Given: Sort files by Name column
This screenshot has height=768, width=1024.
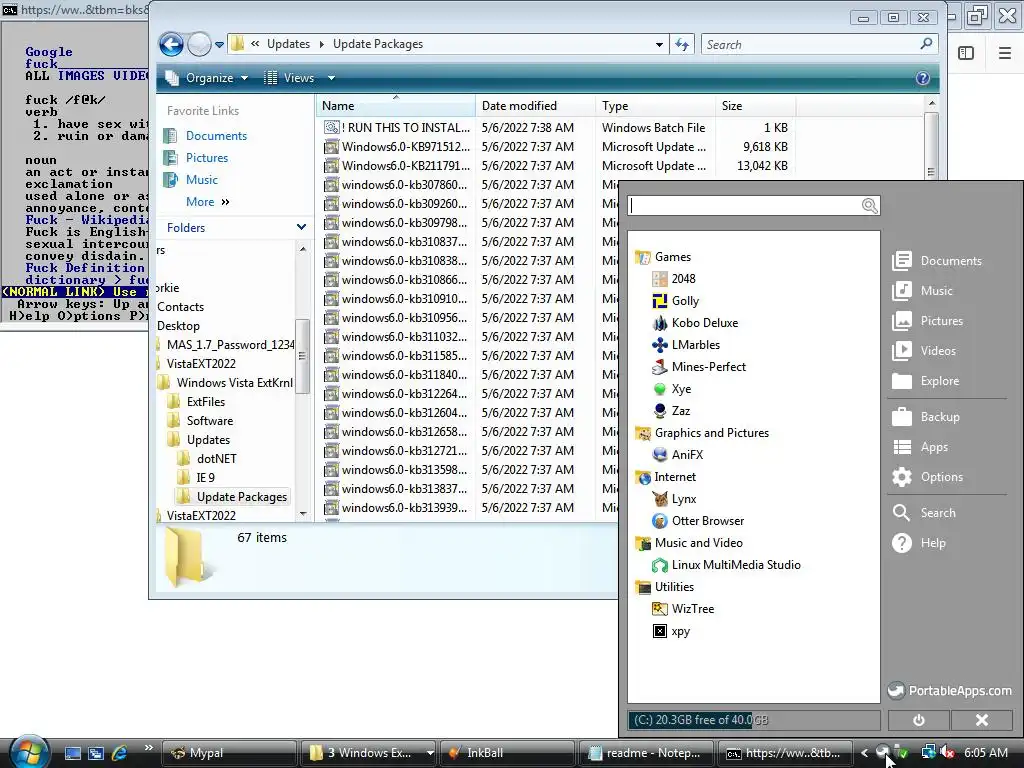Looking at the screenshot, I should click(x=396, y=106).
